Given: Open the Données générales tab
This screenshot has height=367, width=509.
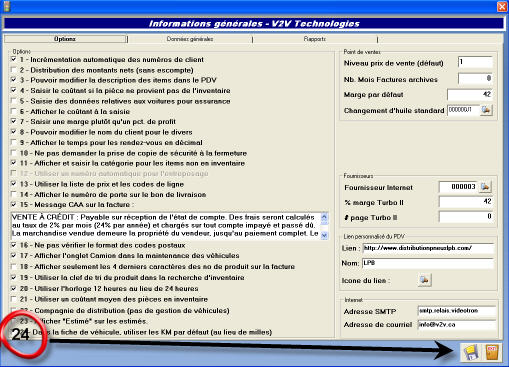Looking at the screenshot, I should (x=190, y=39).
